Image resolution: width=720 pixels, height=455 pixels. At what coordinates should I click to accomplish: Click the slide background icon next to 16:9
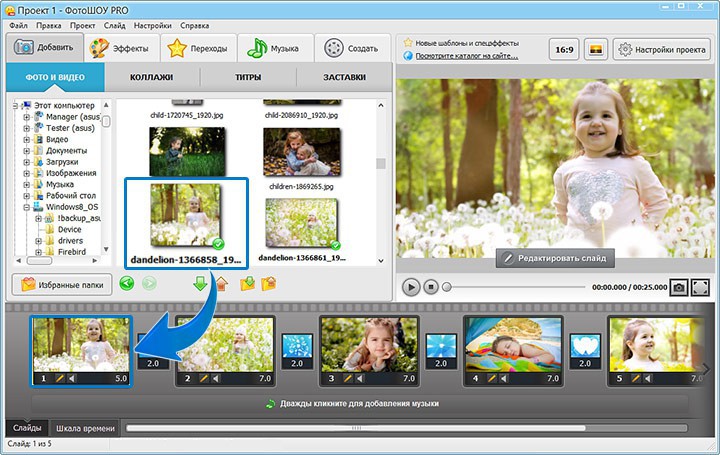[596, 49]
